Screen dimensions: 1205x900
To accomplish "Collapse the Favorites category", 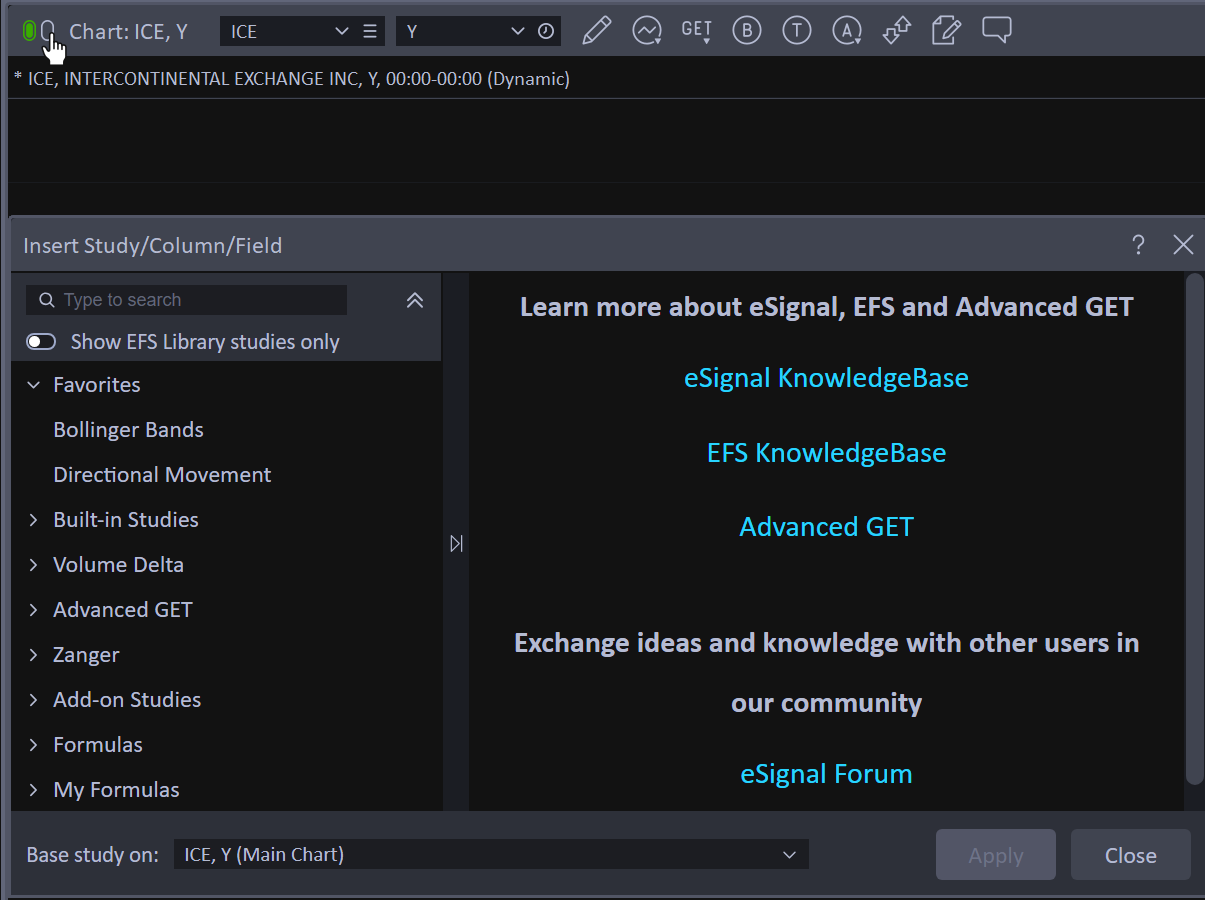I will tap(33, 385).
